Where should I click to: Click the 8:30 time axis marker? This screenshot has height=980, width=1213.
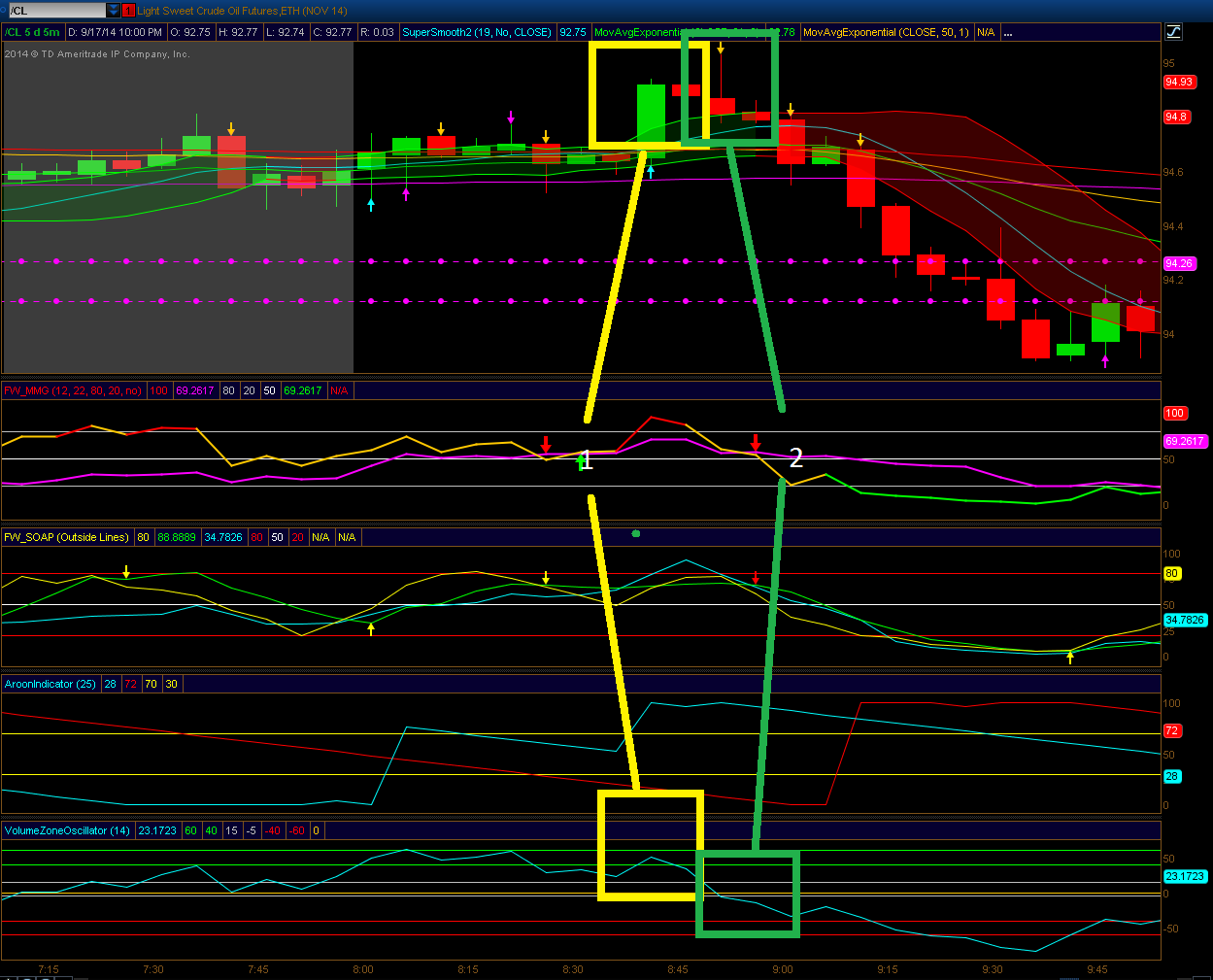[x=573, y=969]
